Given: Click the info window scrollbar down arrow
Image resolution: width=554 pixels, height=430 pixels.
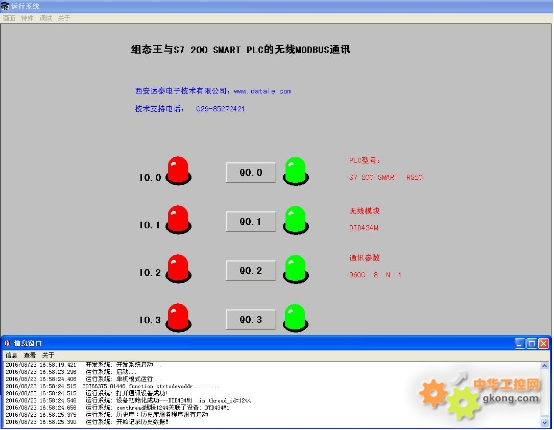Looking at the screenshot, I should (x=544, y=422).
